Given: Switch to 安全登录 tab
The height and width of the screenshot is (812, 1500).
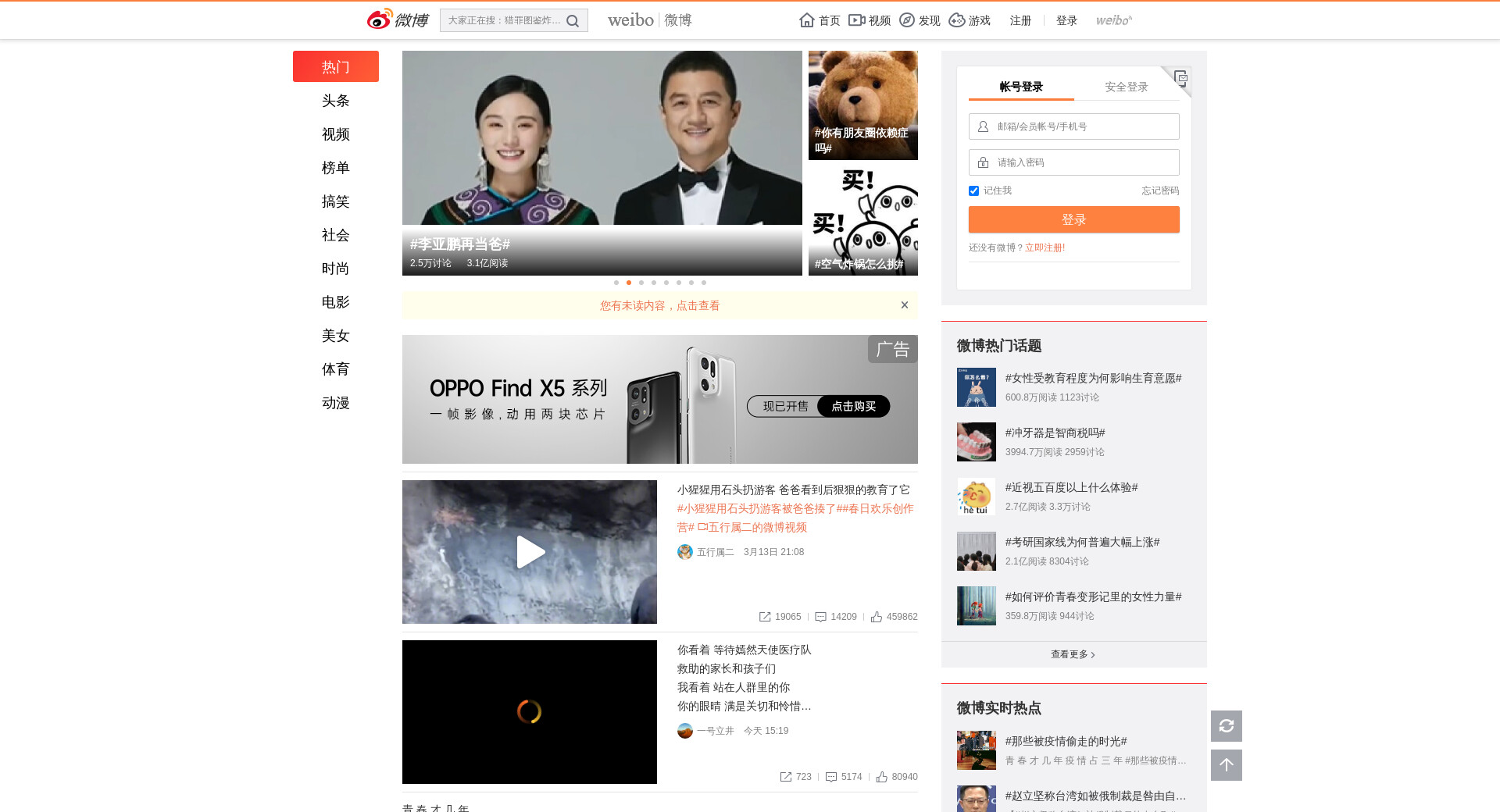Looking at the screenshot, I should 1126,87.
